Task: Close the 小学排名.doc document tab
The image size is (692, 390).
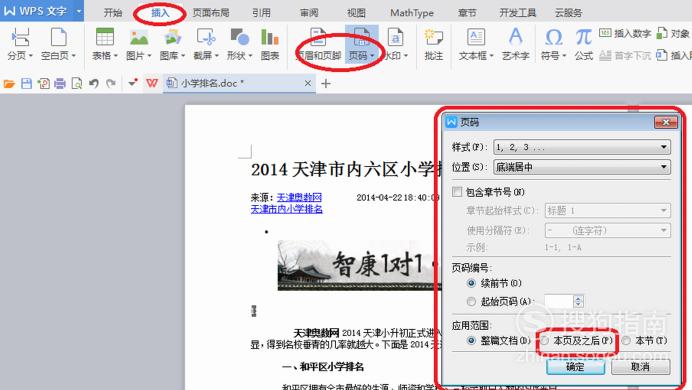Action: (x=308, y=83)
